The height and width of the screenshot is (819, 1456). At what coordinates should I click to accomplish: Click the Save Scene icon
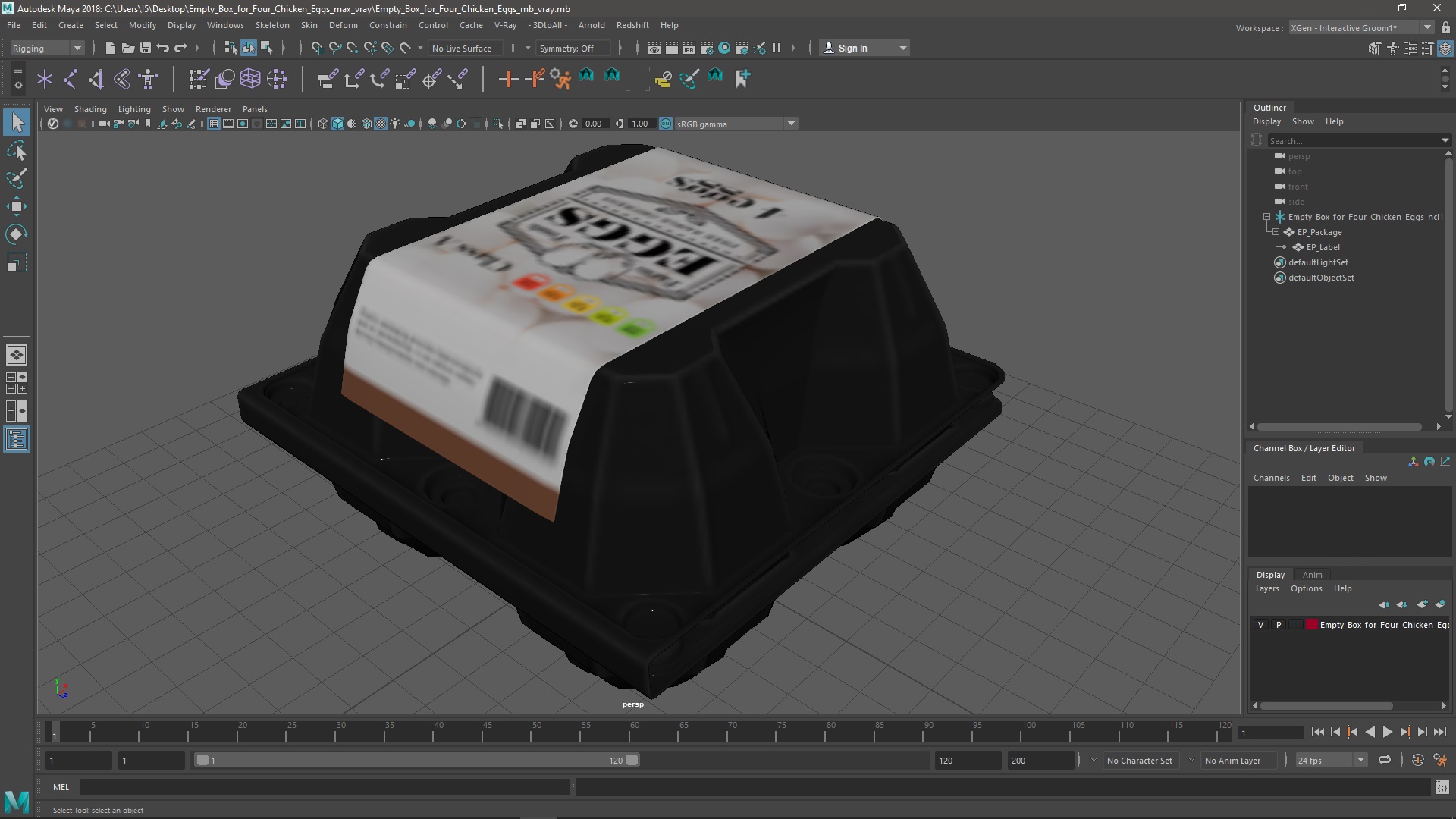(x=145, y=48)
